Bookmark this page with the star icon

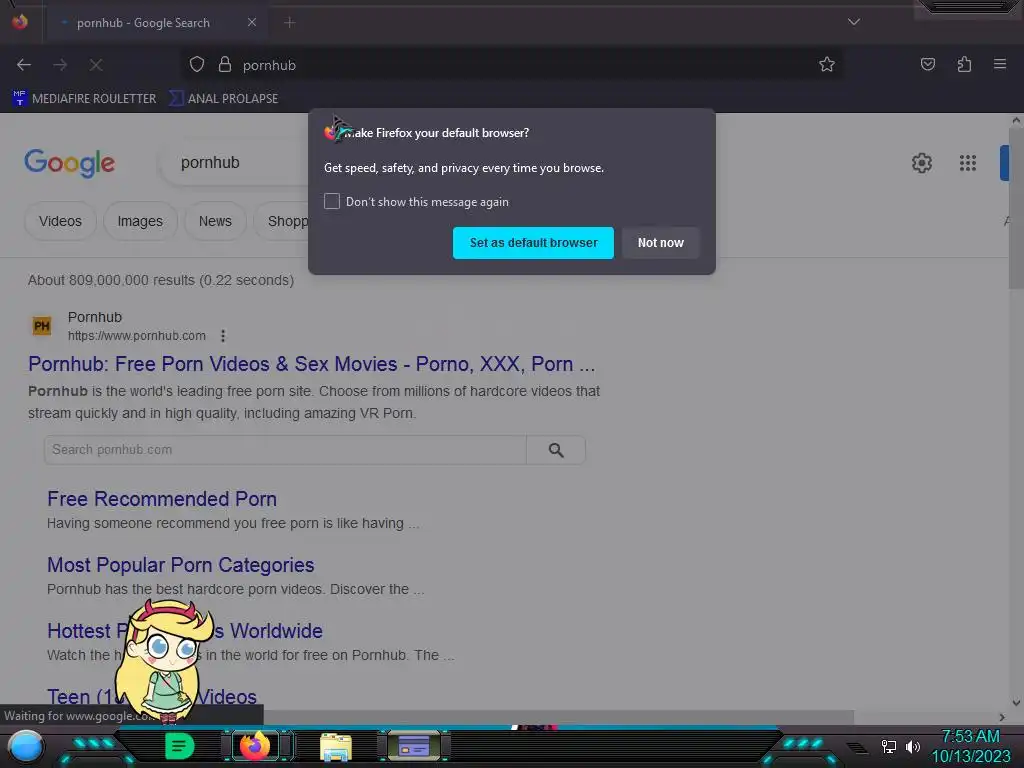tap(827, 65)
